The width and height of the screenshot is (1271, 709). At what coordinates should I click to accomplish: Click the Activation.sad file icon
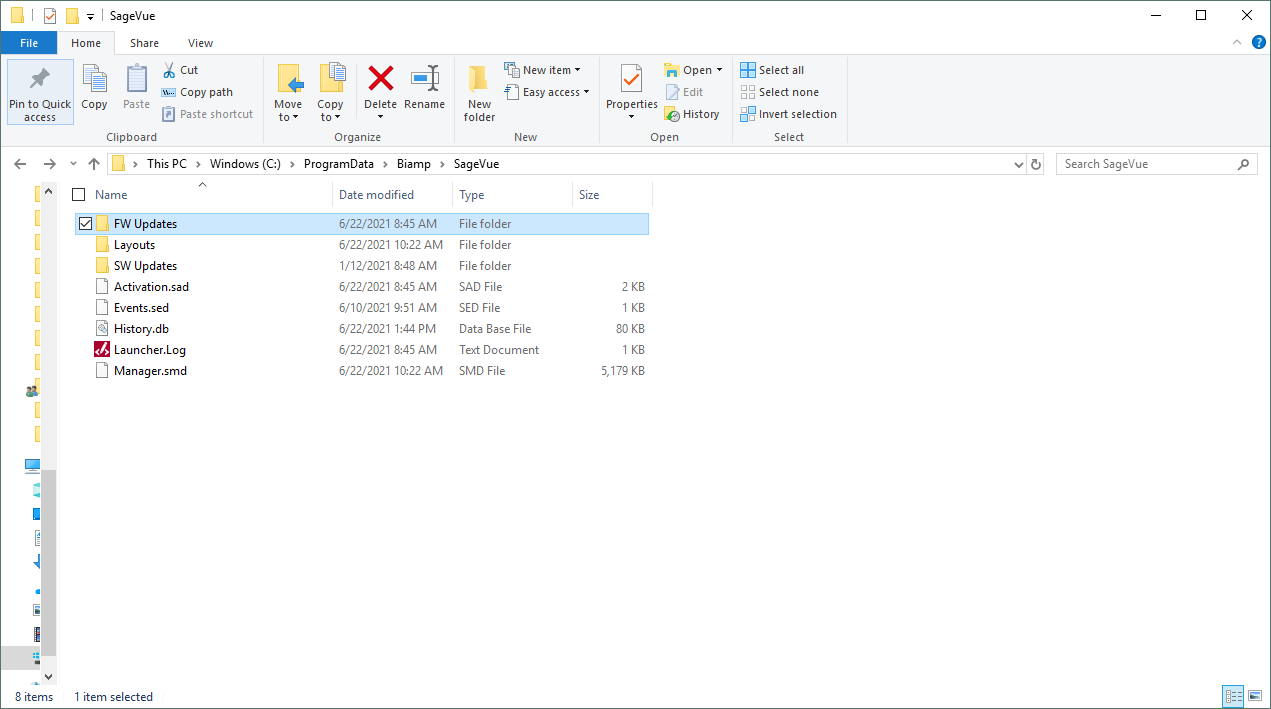point(102,287)
